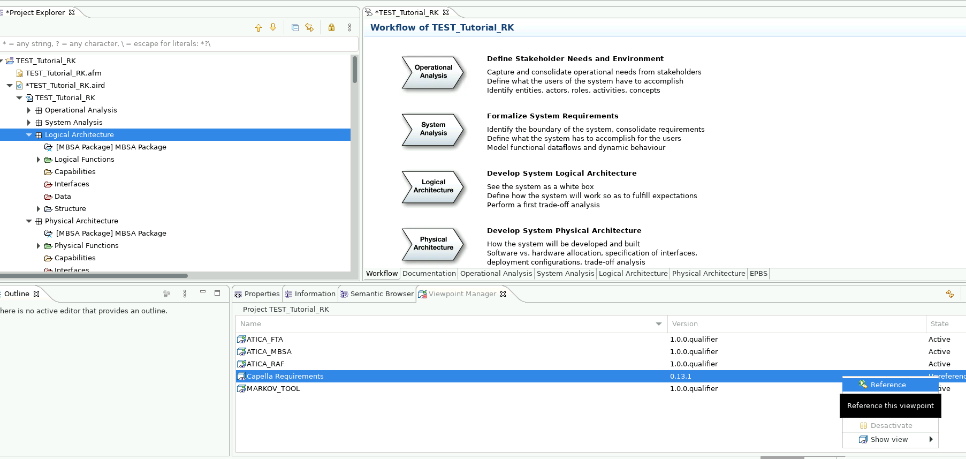The image size is (966, 459).
Task: Click the Logical Functions folder icon
Action: click(48, 160)
